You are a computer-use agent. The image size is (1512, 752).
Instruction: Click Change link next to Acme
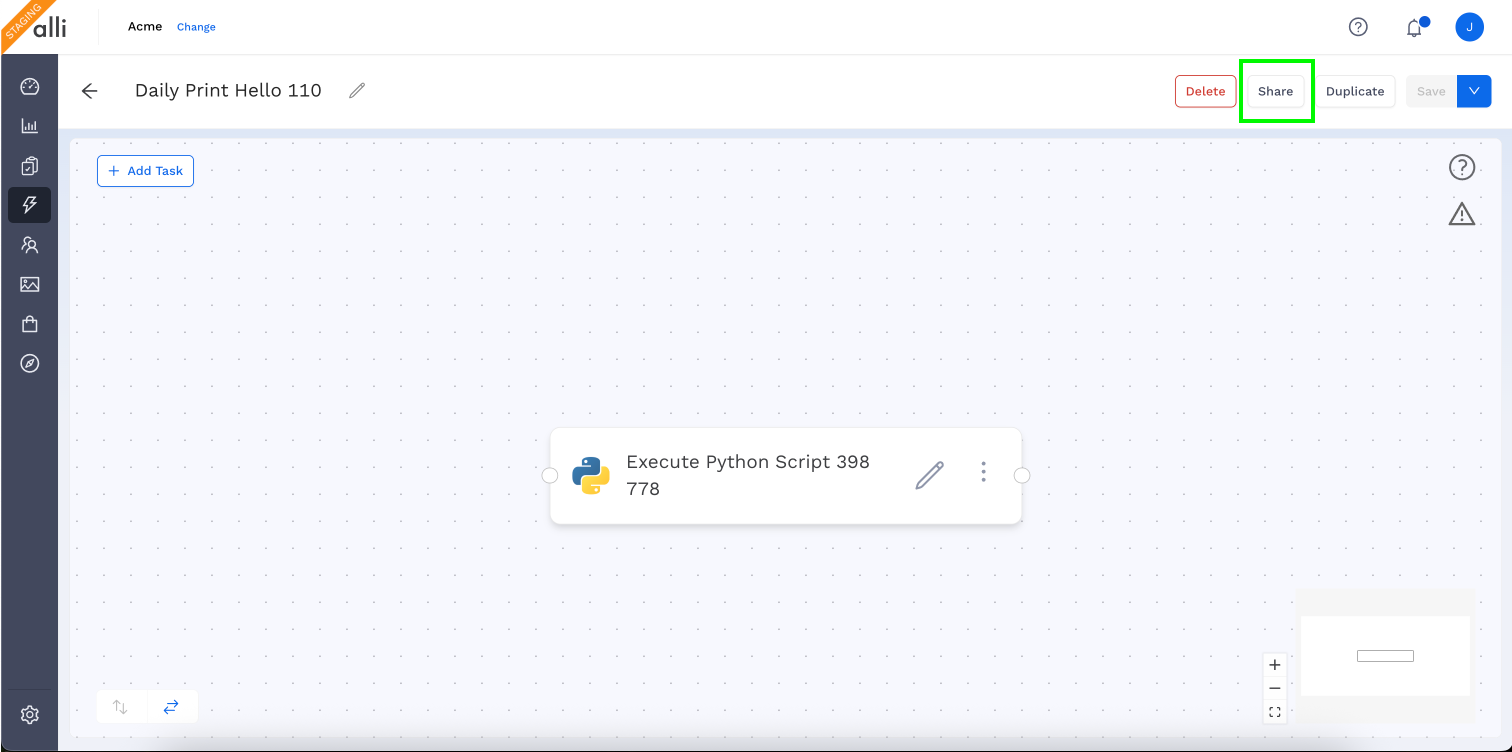tap(196, 27)
